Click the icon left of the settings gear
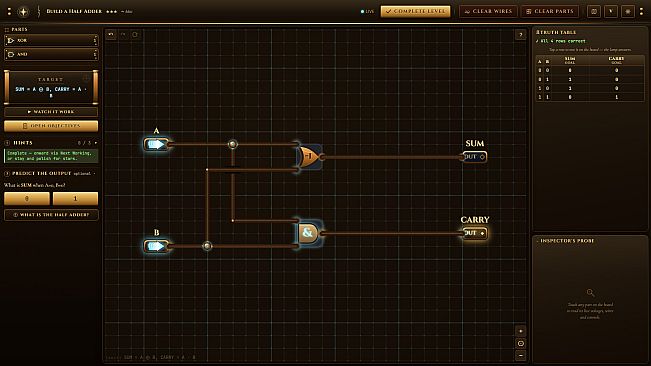Viewport: 651px width, 366px height. pos(611,12)
